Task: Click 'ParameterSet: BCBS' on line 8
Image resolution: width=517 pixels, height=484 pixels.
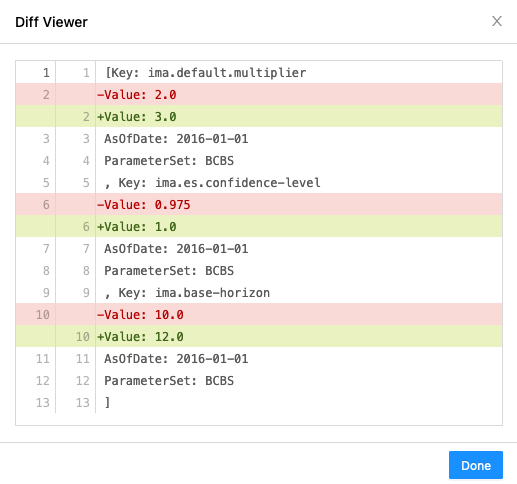Action: point(169,270)
